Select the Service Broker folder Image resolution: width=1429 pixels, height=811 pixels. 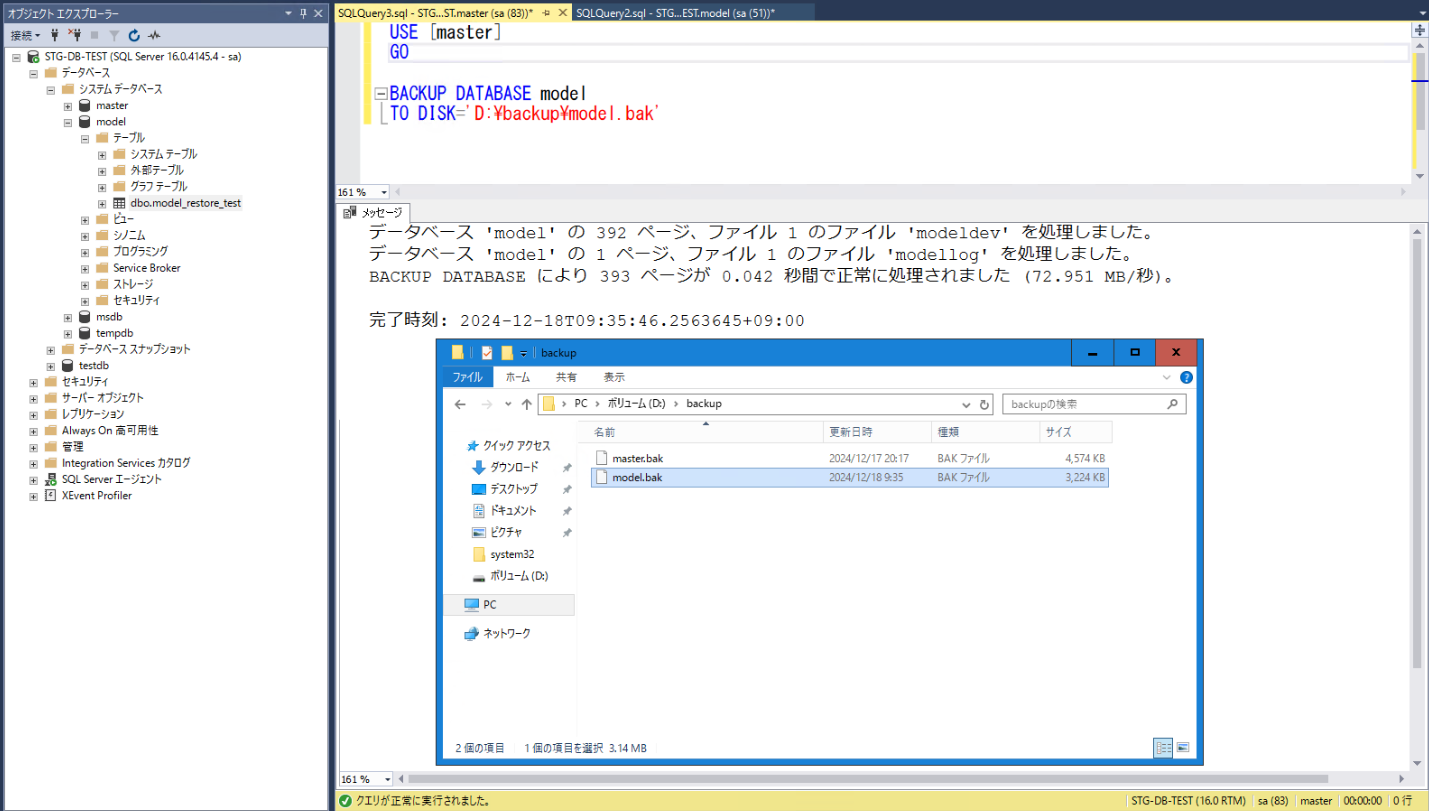point(146,268)
